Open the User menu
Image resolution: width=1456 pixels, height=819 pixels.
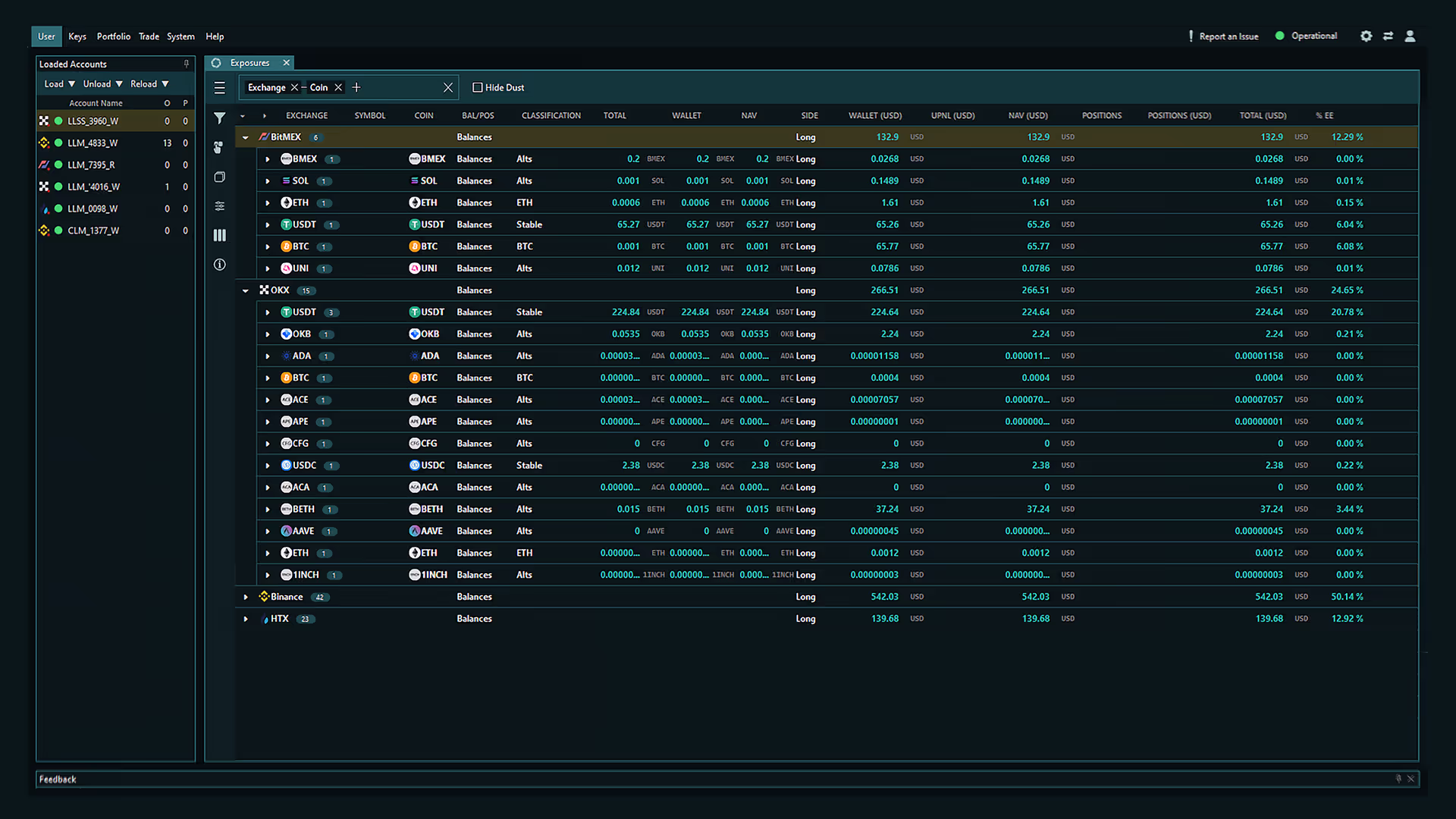[46, 36]
